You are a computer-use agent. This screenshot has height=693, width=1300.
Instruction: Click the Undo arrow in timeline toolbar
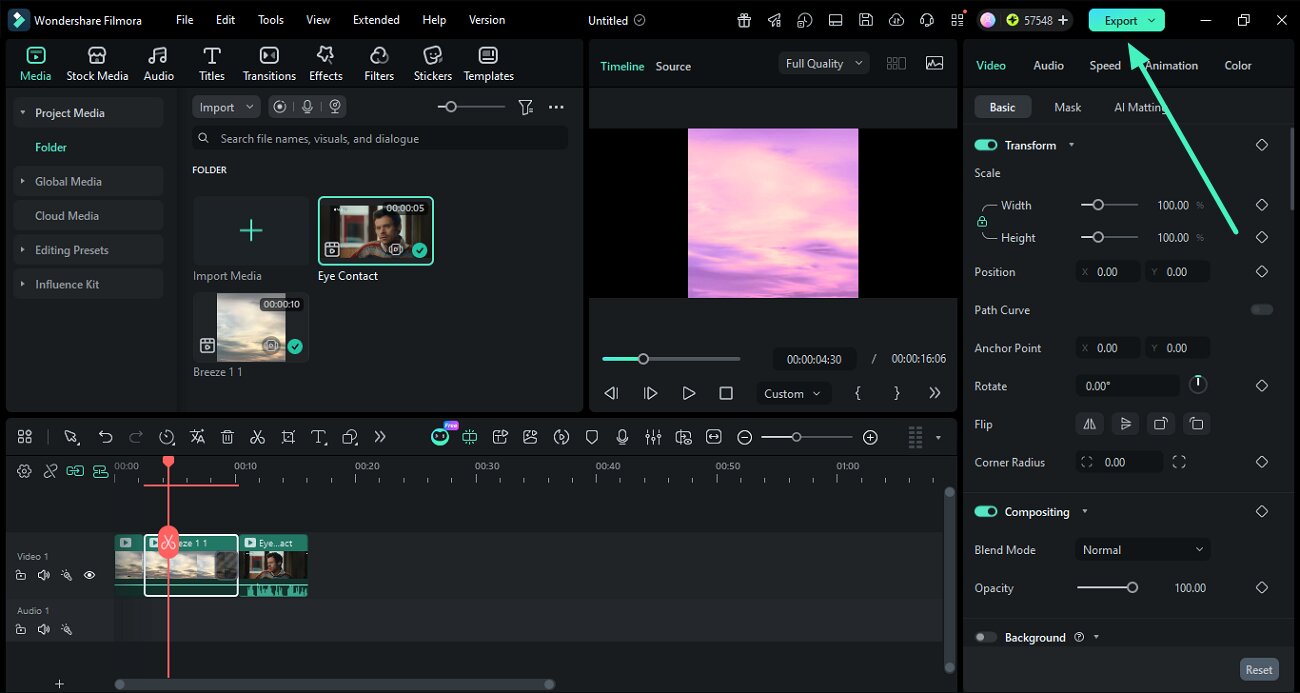point(105,437)
